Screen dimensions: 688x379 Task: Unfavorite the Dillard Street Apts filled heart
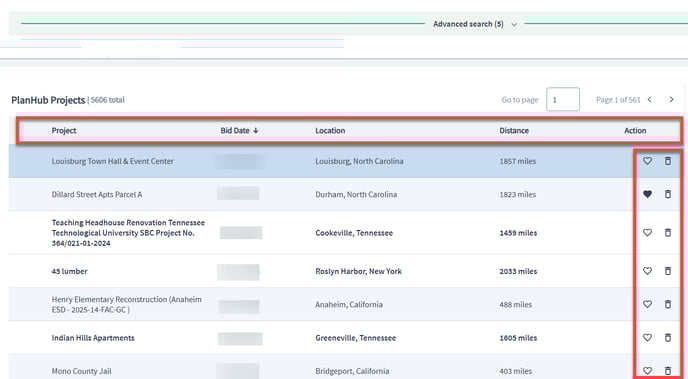click(647, 194)
